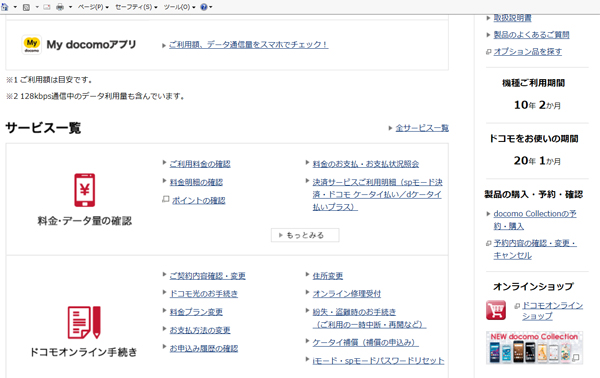Image resolution: width=600 pixels, height=378 pixels.
Task: Open 製品のよくあるご質問 link
Action: point(531,35)
